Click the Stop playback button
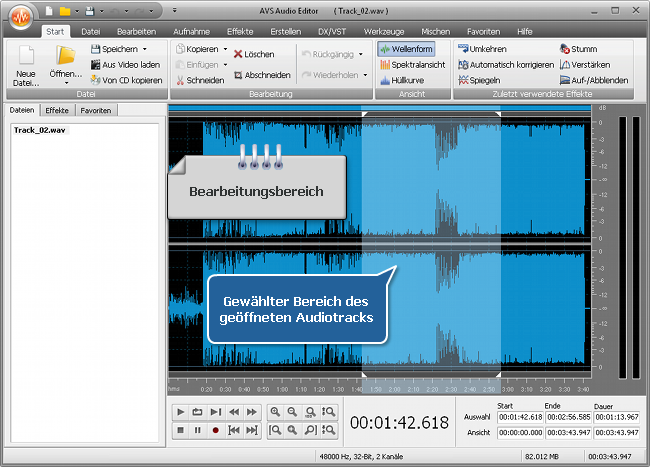 pos(180,430)
